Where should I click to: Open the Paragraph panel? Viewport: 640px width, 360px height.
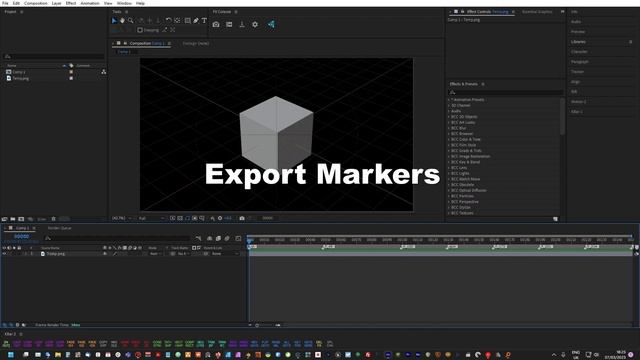coord(580,62)
